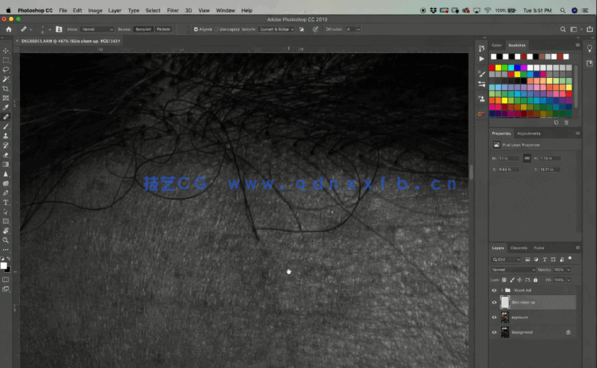
Task: Hide the Skin clean up layer
Action: coord(494,303)
